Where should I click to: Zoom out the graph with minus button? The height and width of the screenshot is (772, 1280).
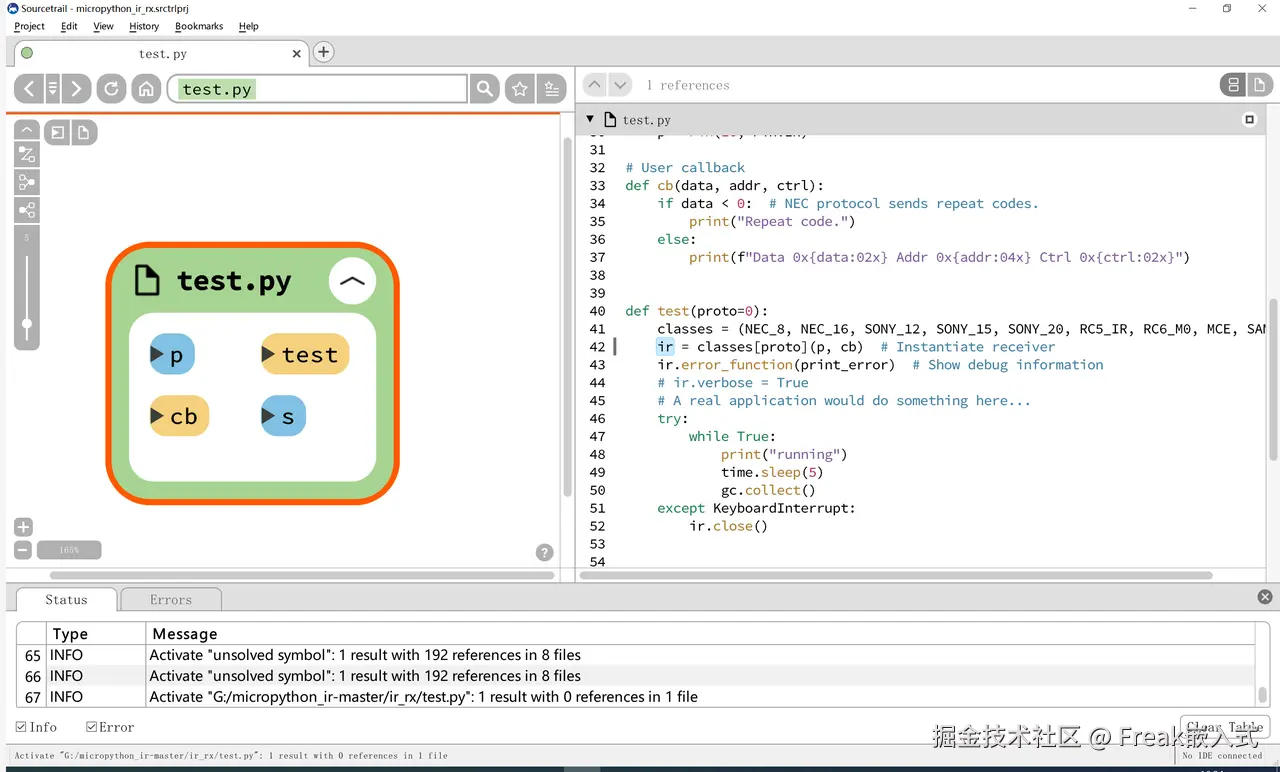23,550
